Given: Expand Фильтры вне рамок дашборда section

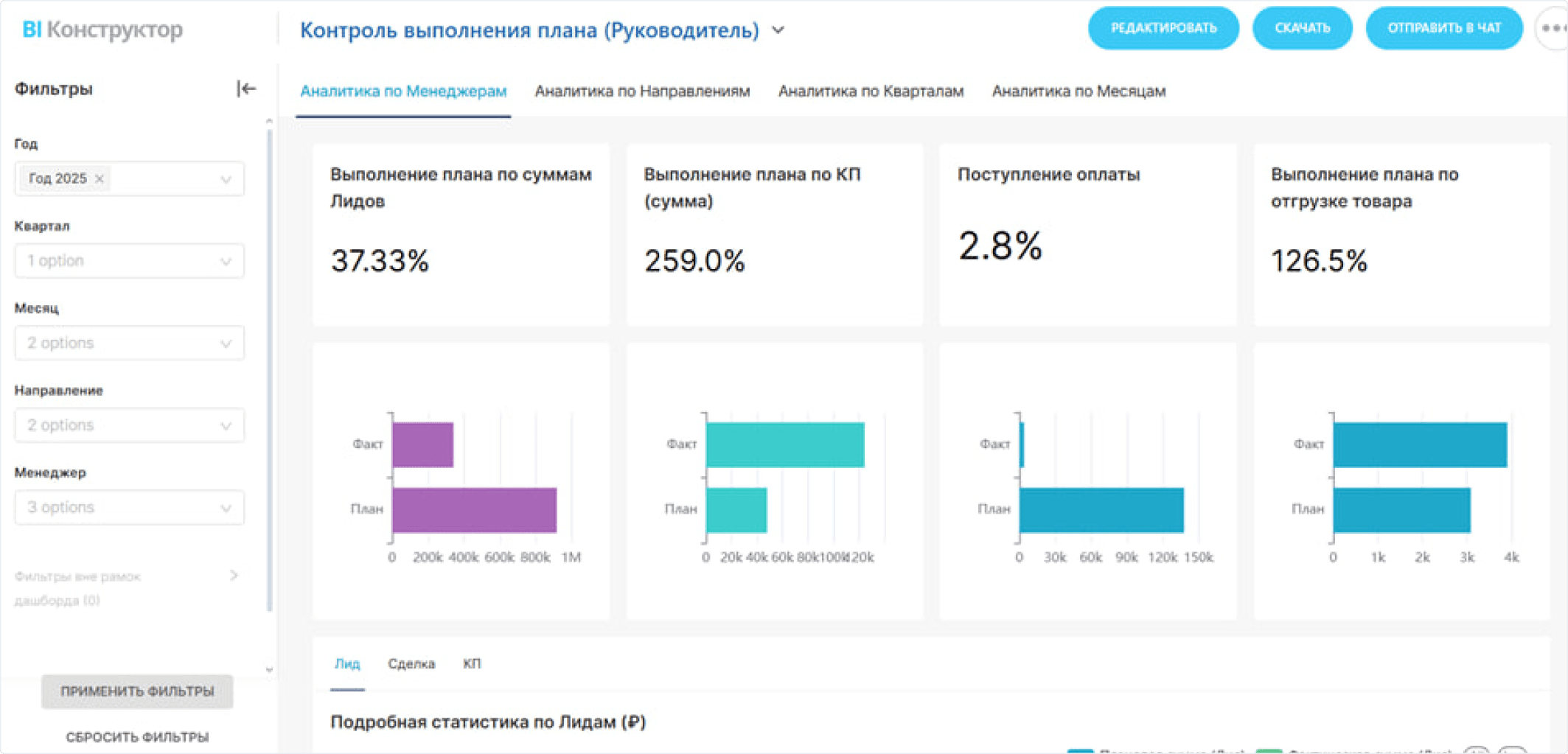Looking at the screenshot, I should coord(234,576).
